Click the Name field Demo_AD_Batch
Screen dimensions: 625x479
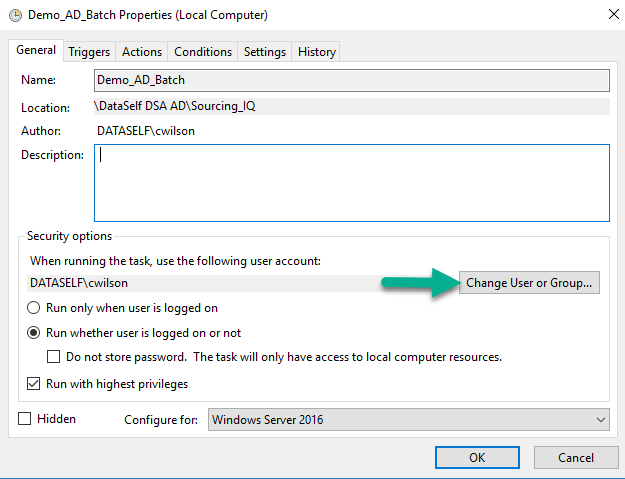[x=351, y=80]
